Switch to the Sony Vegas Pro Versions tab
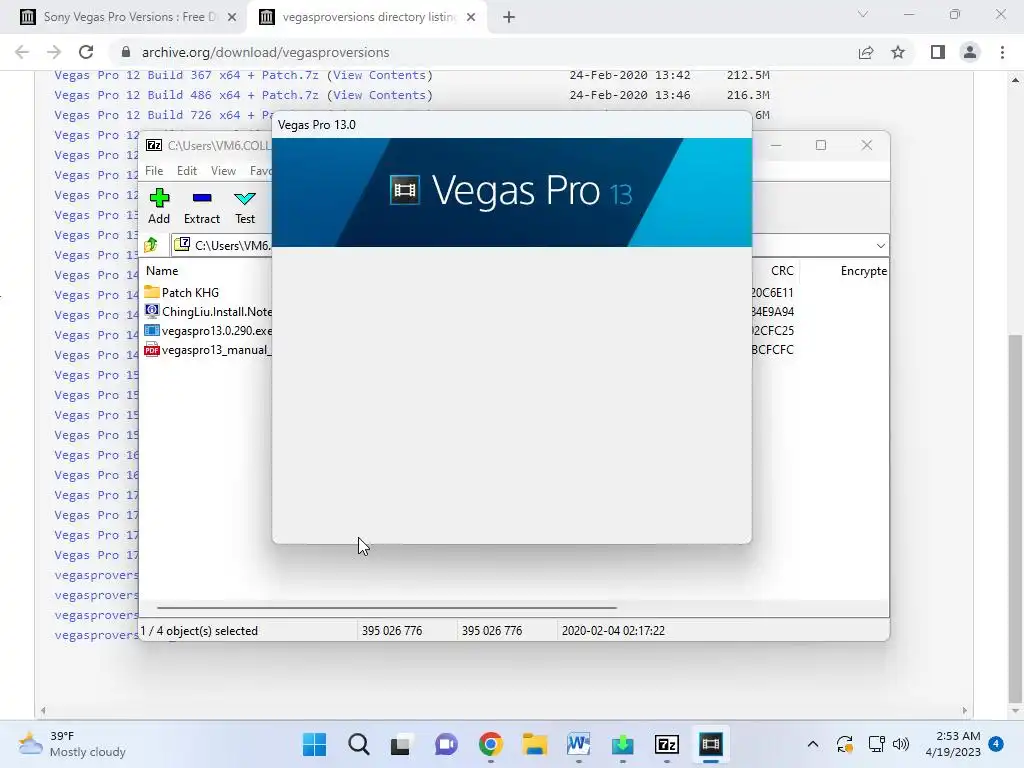 tap(129, 17)
